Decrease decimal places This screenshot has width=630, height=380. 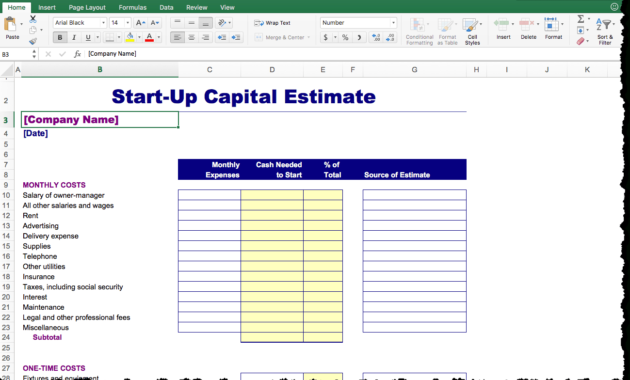[x=390, y=37]
